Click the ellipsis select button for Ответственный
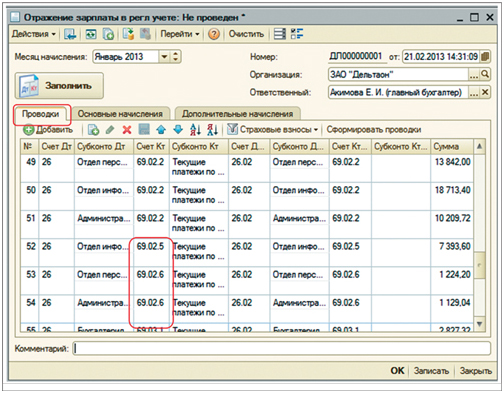The height and width of the screenshot is (393, 504). (474, 92)
